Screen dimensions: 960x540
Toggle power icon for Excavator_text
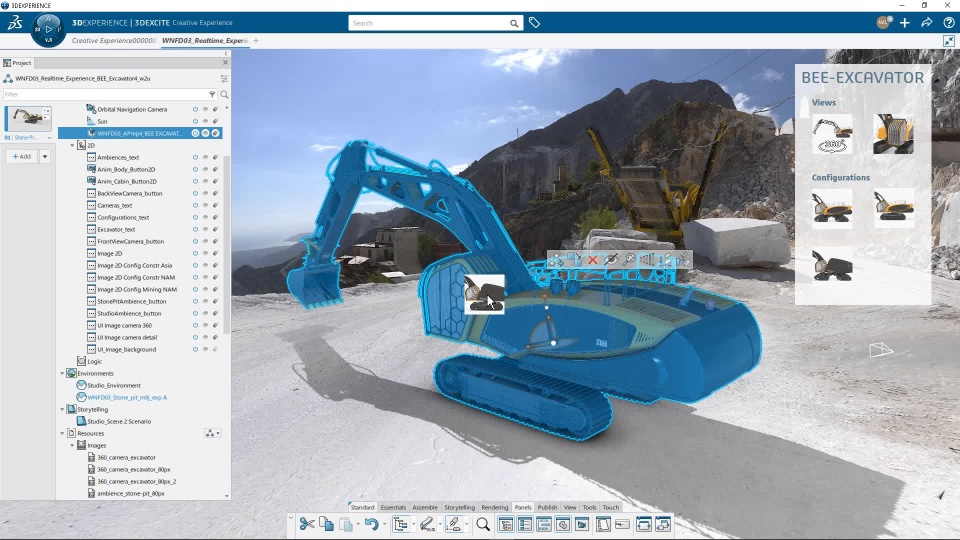[x=195, y=229]
